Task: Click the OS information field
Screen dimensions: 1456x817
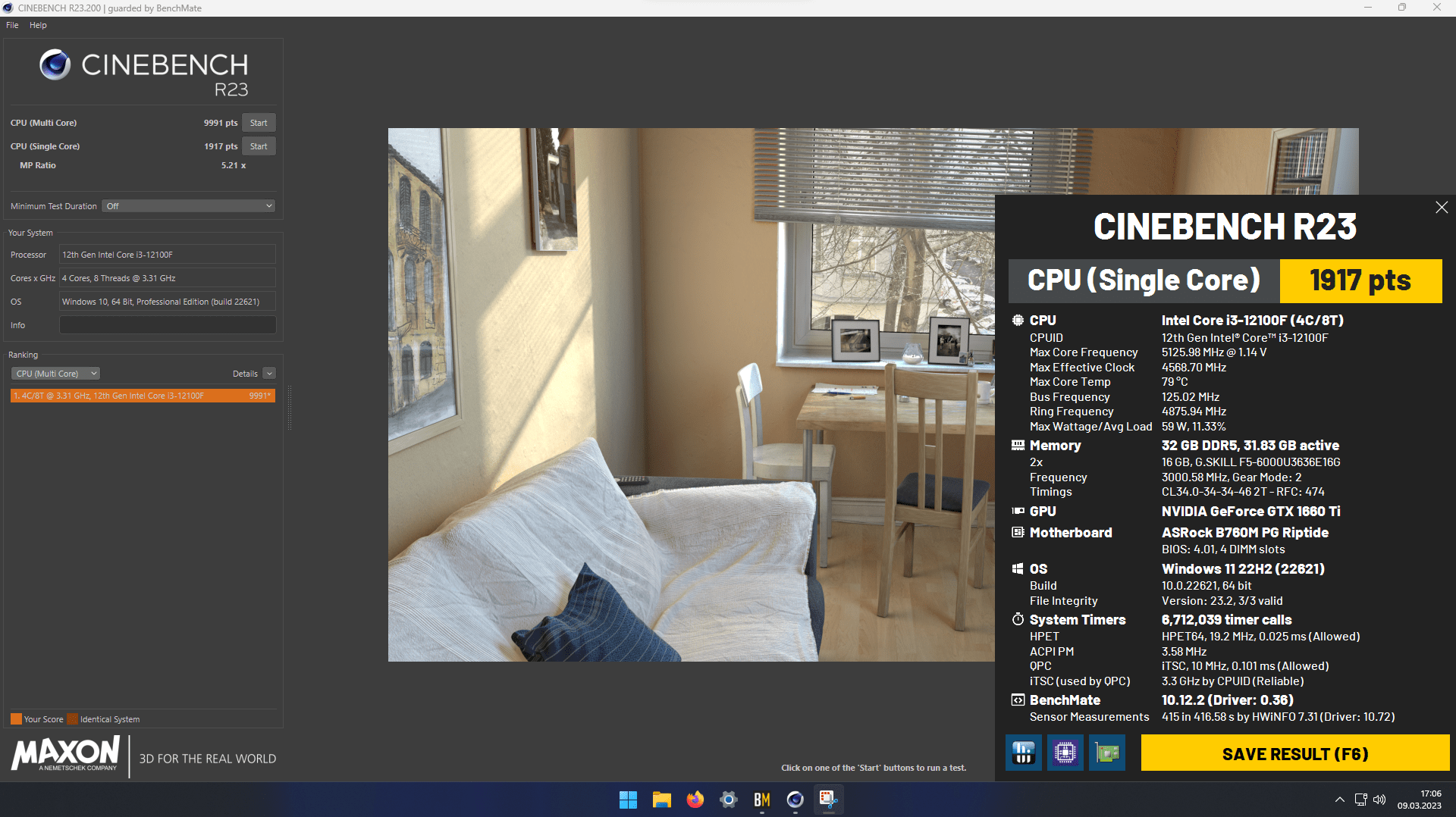Action: click(x=168, y=302)
